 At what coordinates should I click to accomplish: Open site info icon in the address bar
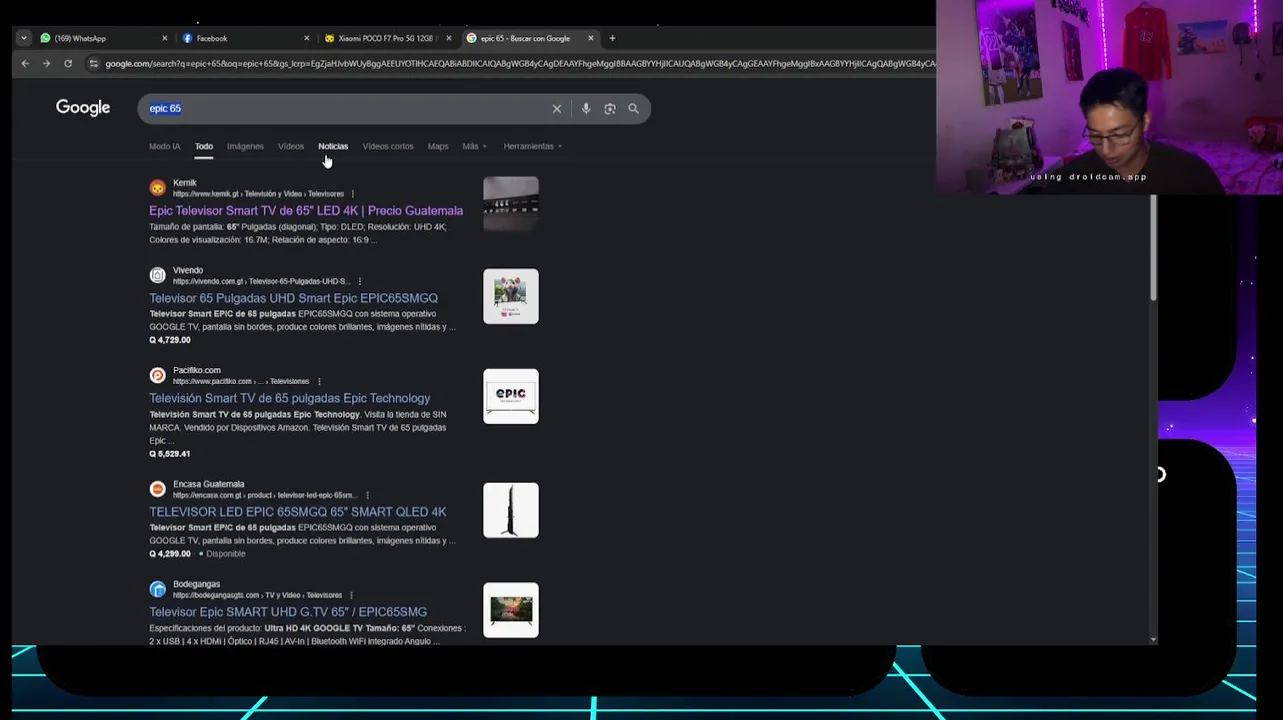(x=93, y=64)
